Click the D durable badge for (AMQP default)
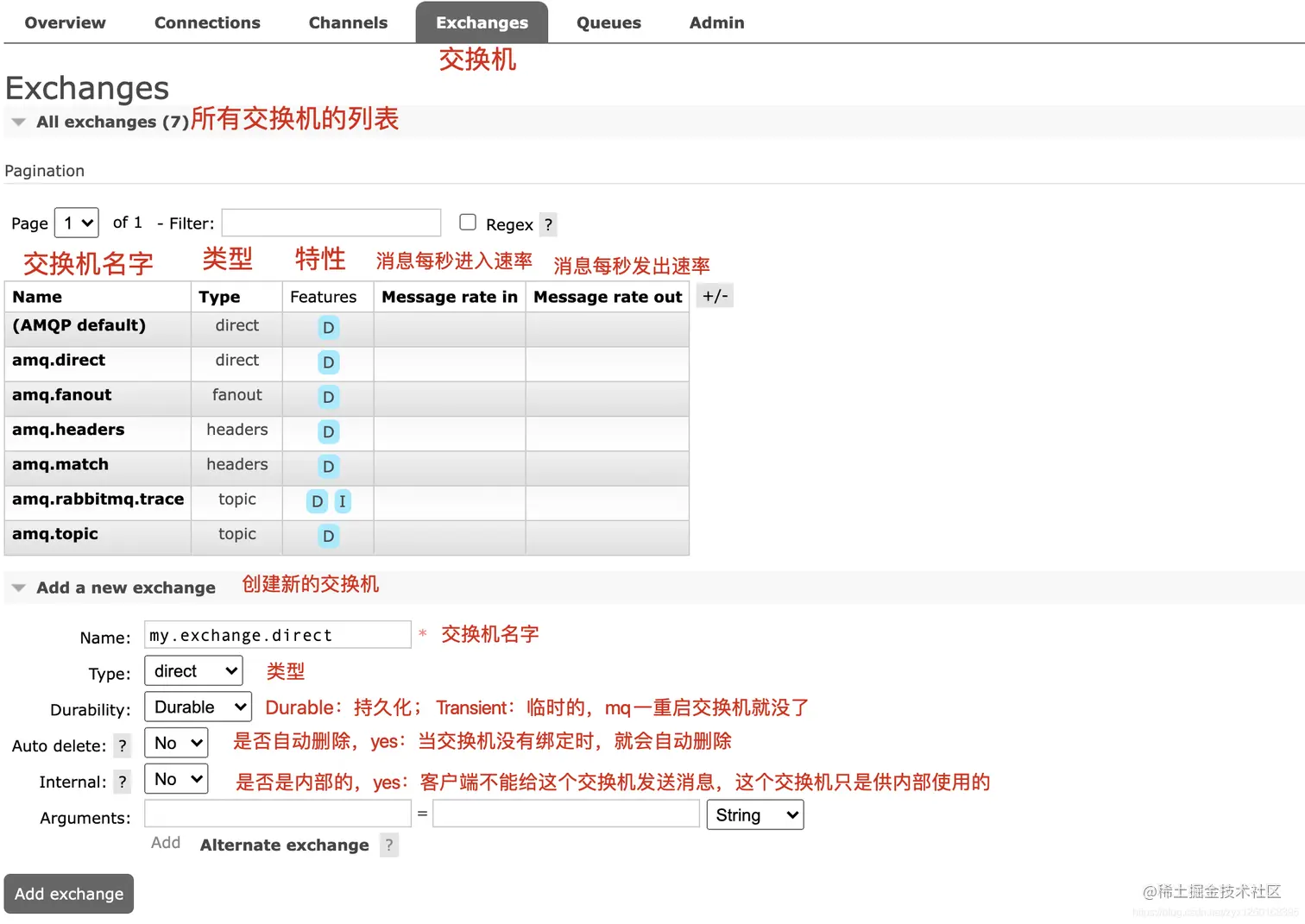This screenshot has height=924, width=1305. coord(328,328)
